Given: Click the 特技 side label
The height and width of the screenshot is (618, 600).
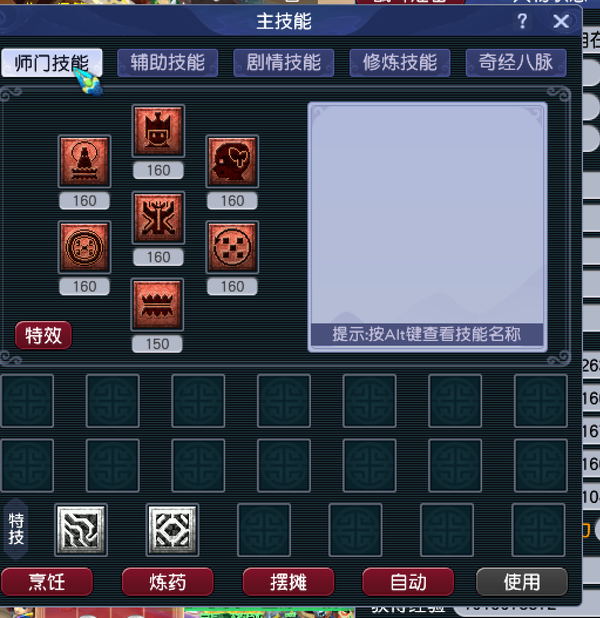Looking at the screenshot, I should pyautogui.click(x=16, y=529).
